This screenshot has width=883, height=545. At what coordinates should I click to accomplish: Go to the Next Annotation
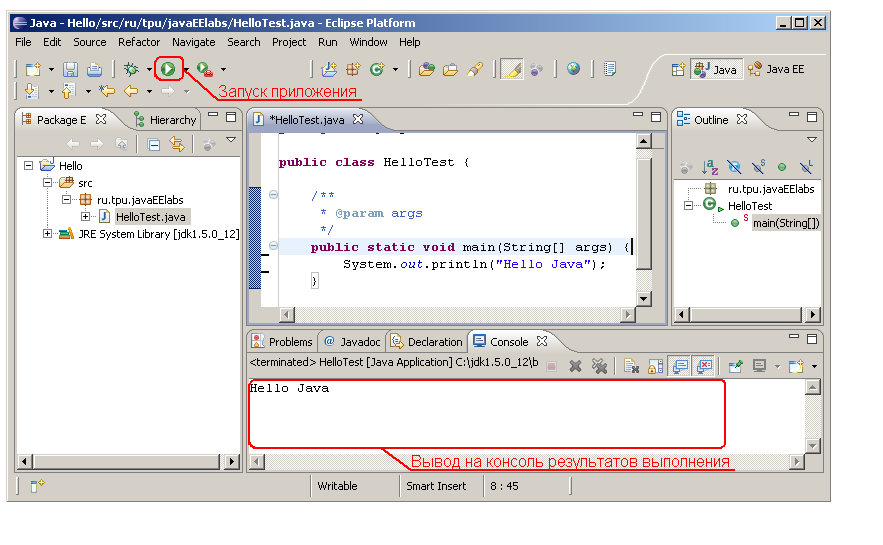tap(32, 91)
